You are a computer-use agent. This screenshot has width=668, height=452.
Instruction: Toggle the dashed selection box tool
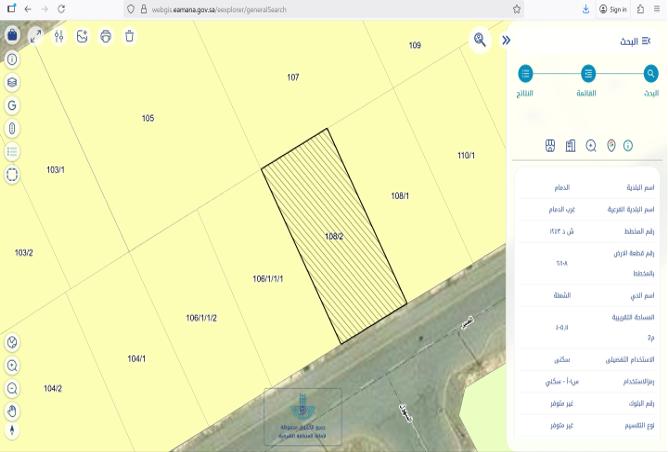point(12,174)
